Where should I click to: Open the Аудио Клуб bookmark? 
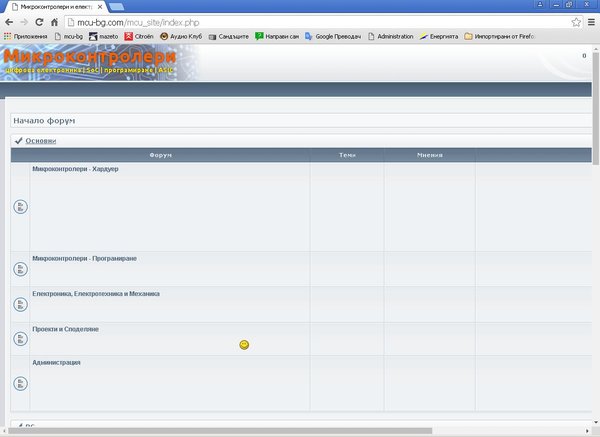(x=181, y=36)
